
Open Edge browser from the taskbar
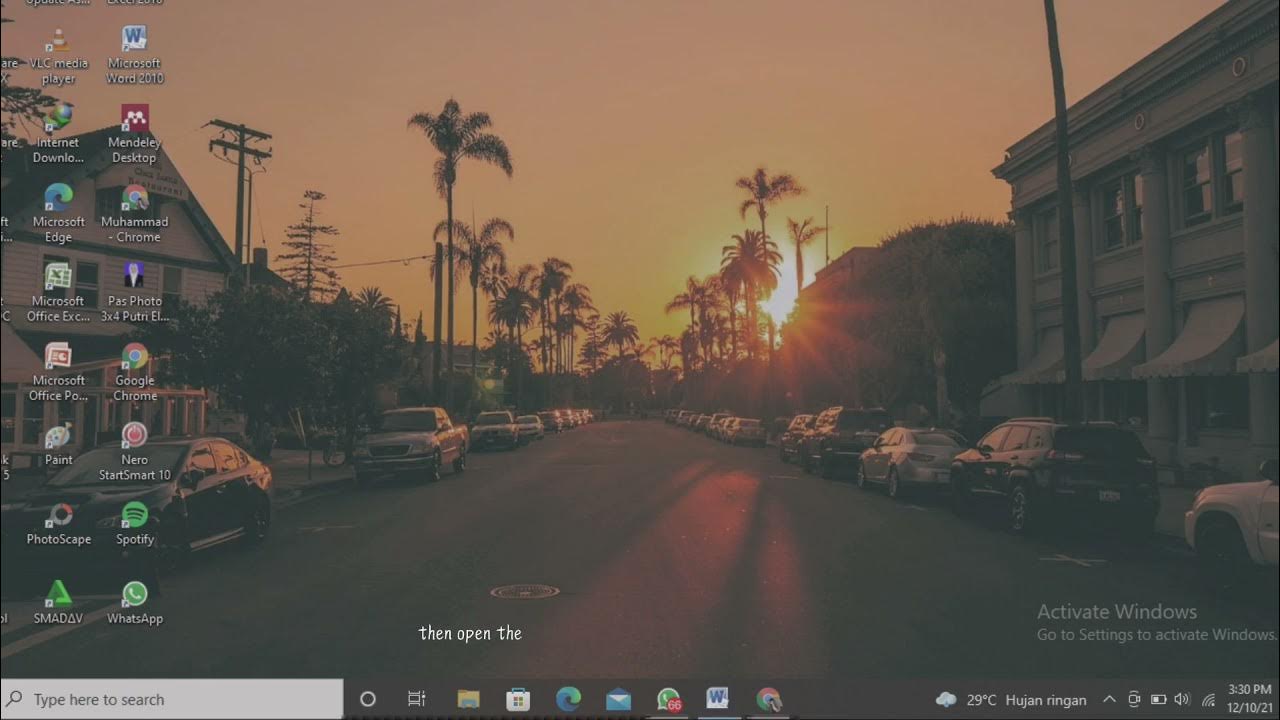click(568, 699)
